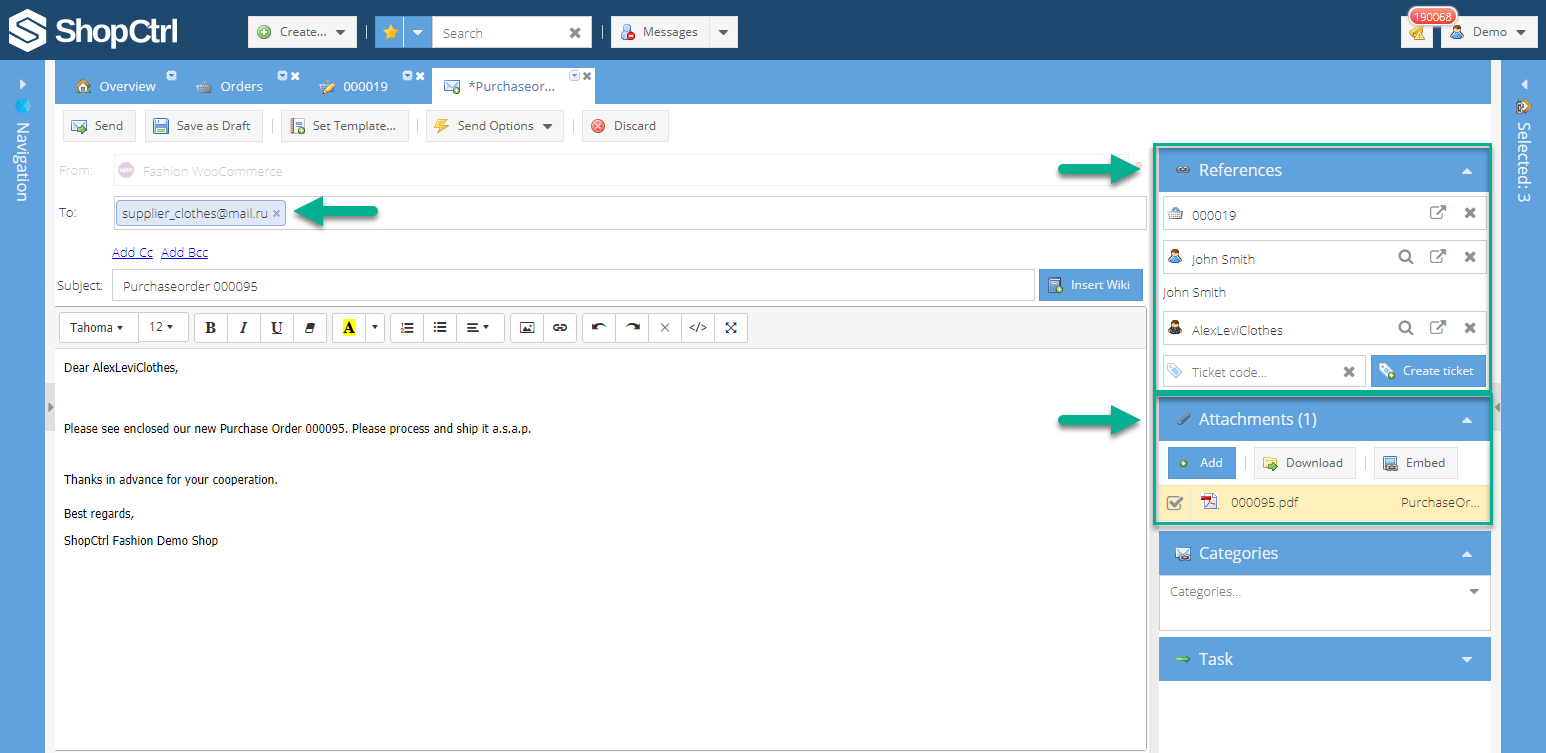
Task: Click the search icon next to John Smith
Action: tap(1405, 258)
